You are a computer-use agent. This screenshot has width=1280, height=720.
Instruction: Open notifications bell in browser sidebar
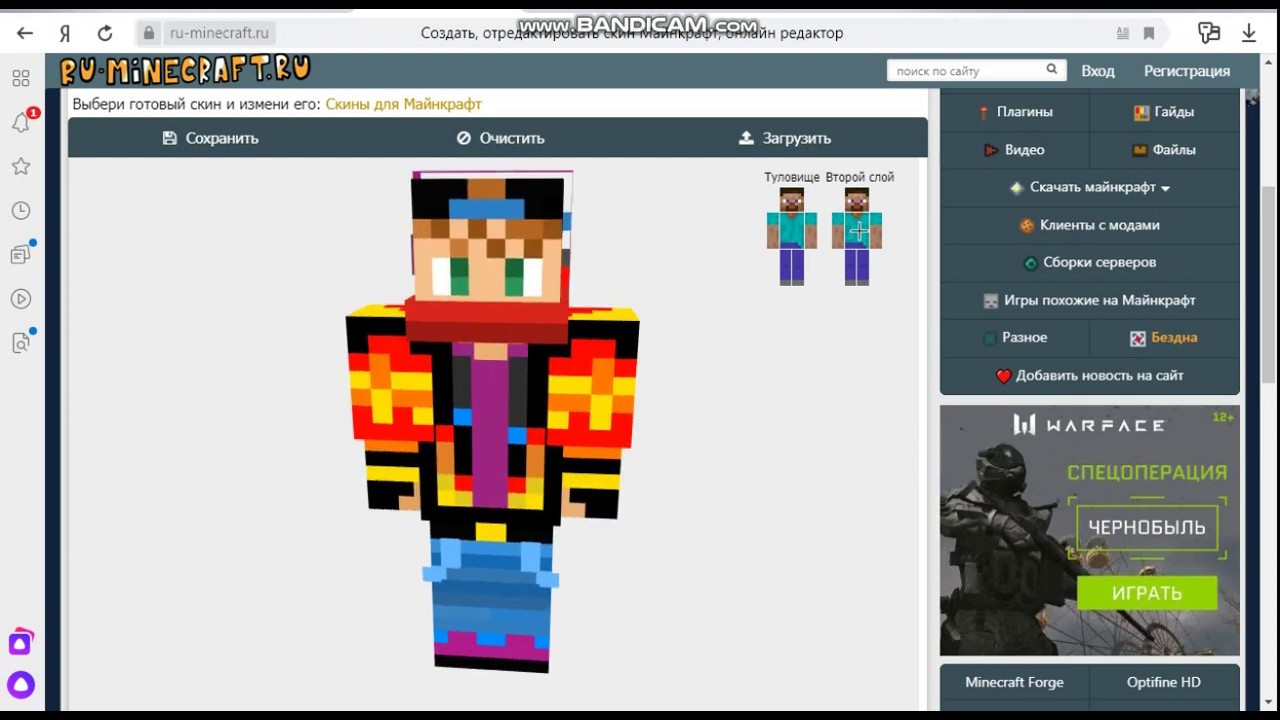21,122
